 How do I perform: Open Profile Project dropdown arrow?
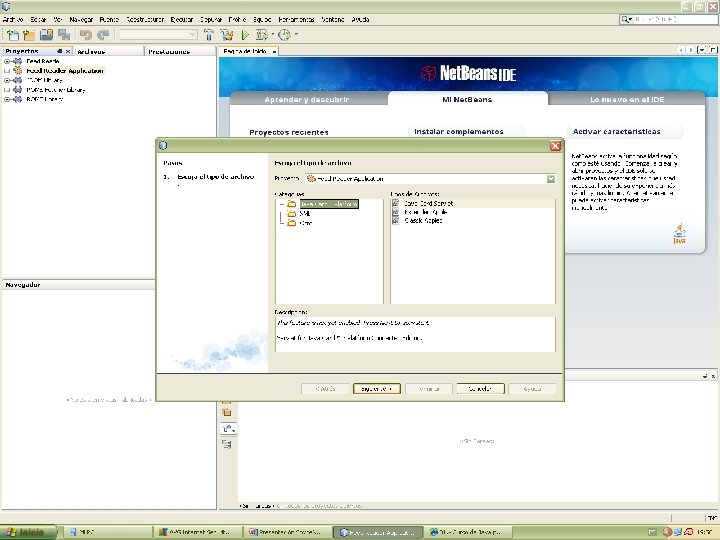click(296, 34)
